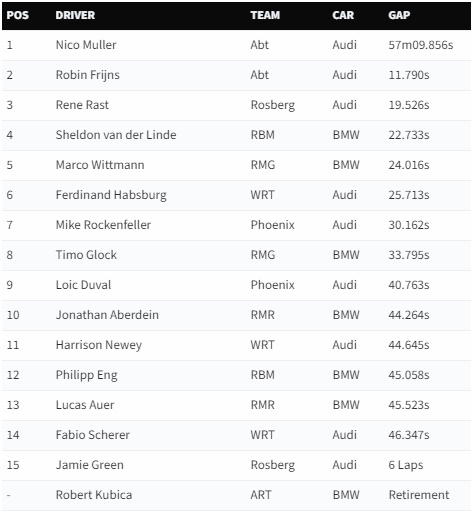
Task: Click Marco Wittmann's name
Action: [x=100, y=165]
